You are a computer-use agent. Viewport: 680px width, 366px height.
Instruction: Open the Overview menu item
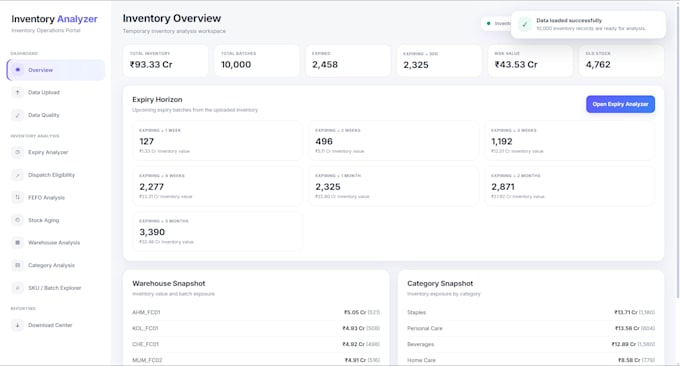click(56, 70)
